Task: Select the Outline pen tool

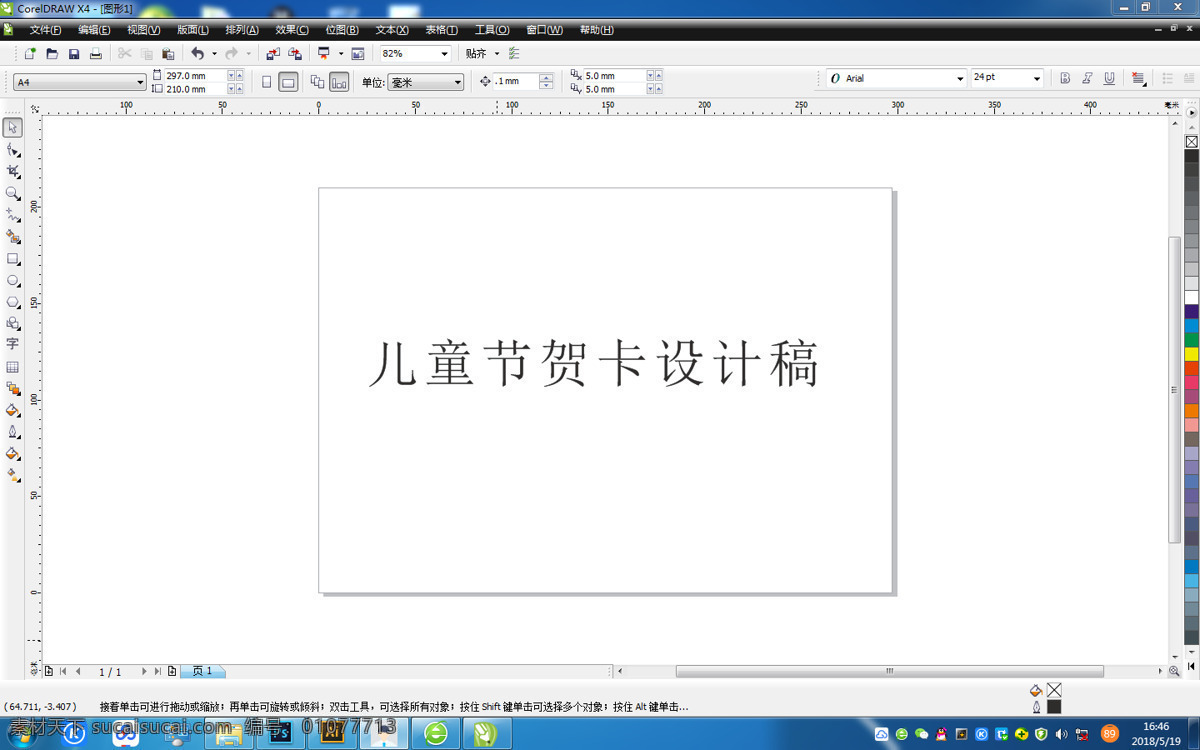Action: [13, 432]
